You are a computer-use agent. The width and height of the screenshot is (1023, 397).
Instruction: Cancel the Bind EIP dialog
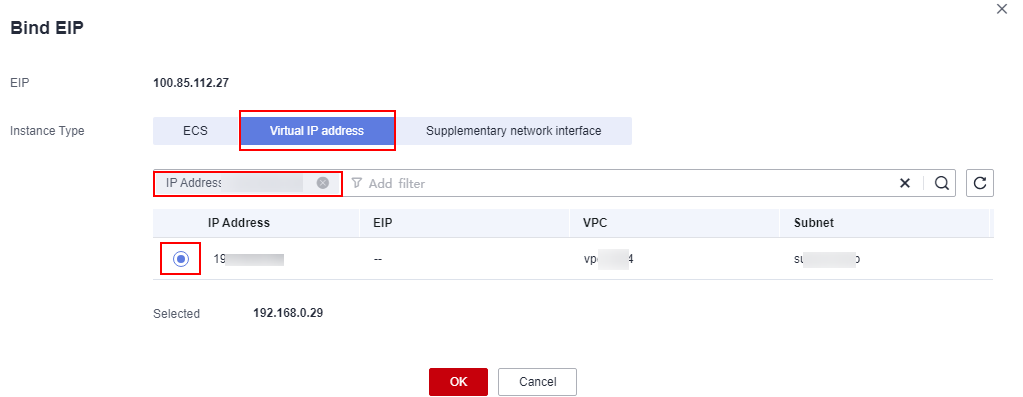click(x=538, y=382)
